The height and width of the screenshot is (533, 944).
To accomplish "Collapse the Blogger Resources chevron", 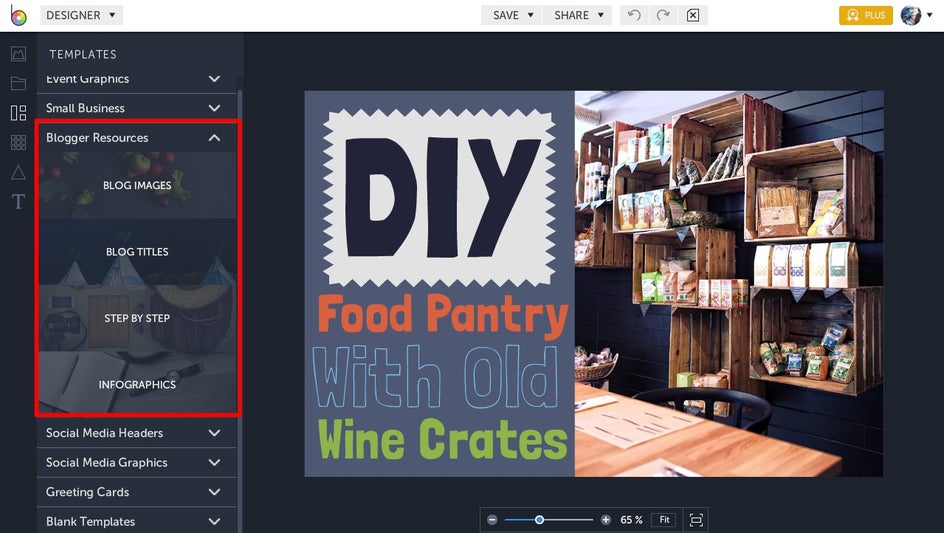I will (x=214, y=138).
